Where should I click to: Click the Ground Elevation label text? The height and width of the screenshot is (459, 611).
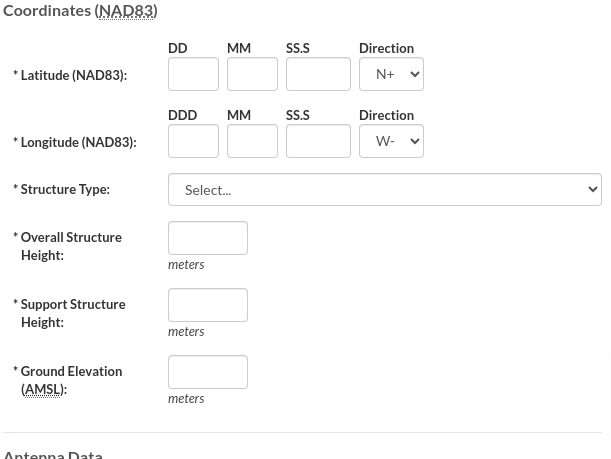[71, 371]
